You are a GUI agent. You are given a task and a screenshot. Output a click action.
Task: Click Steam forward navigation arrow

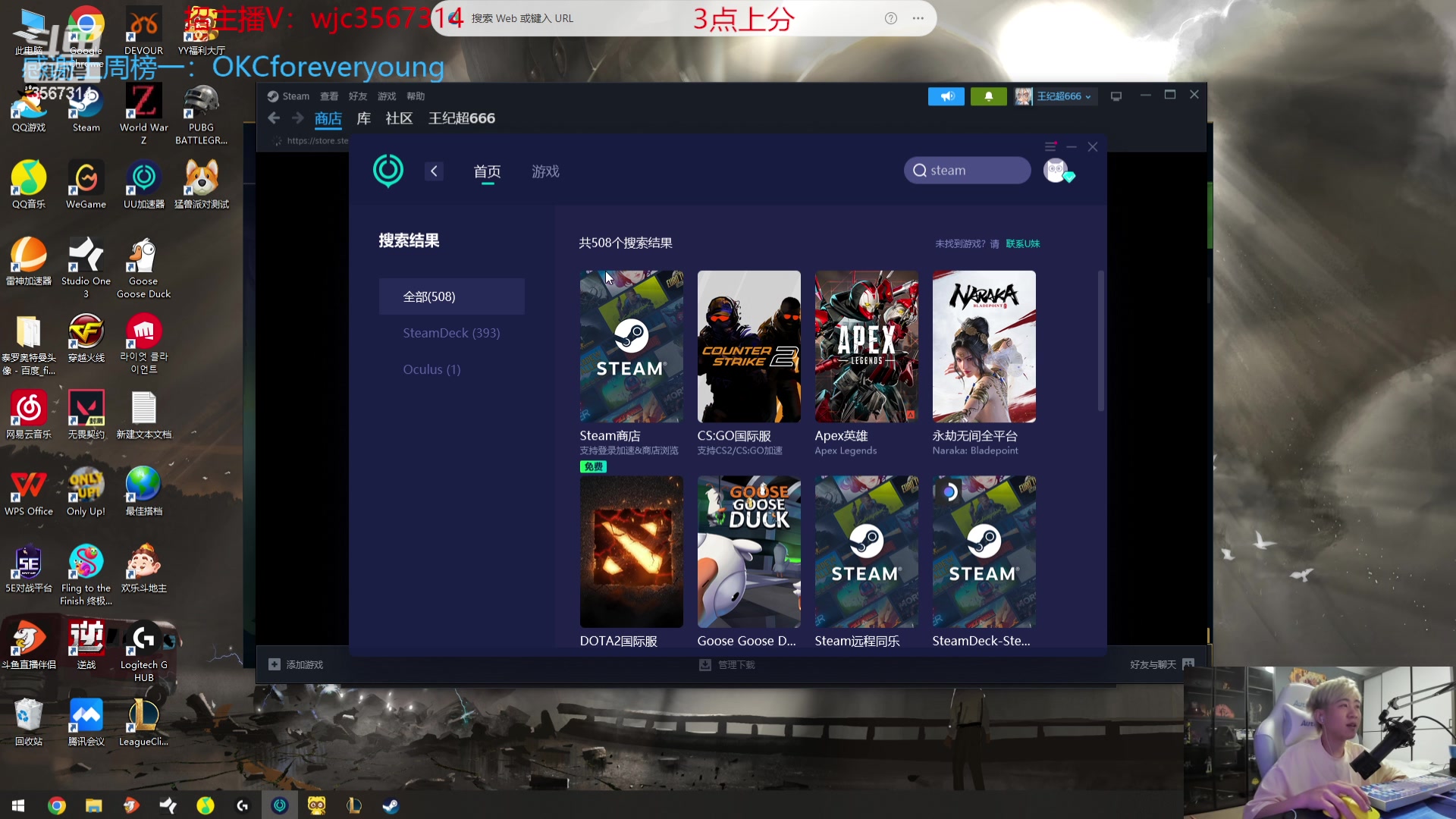298,118
